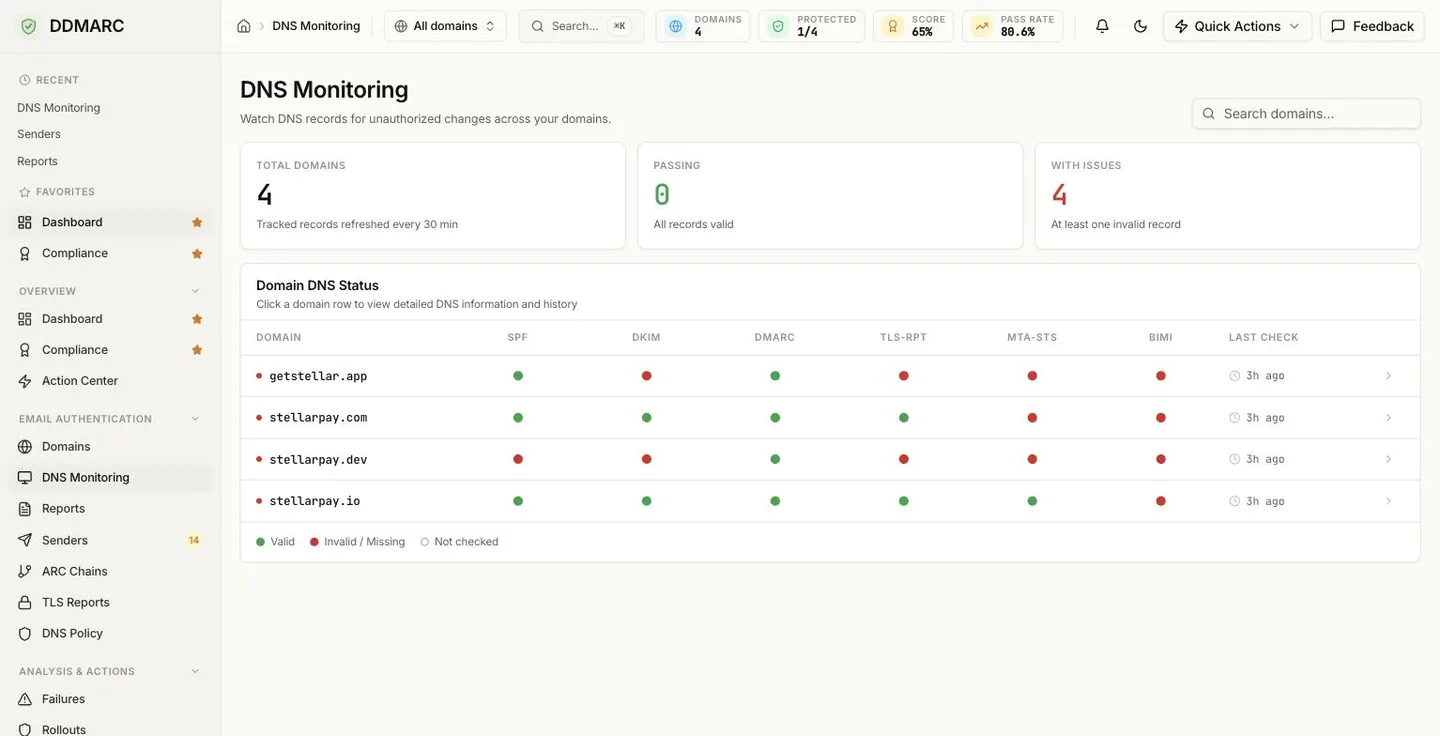Expand stellarpay.com row chevron

1388,418
